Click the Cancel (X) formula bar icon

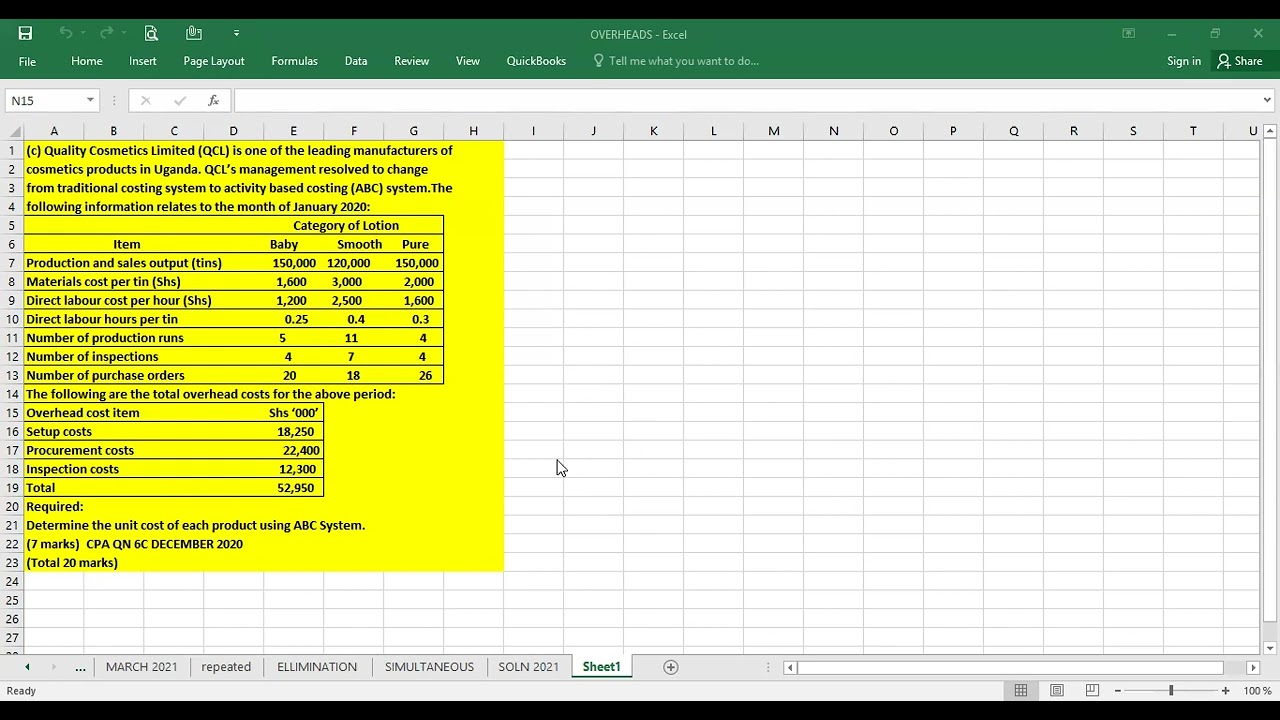pos(146,100)
